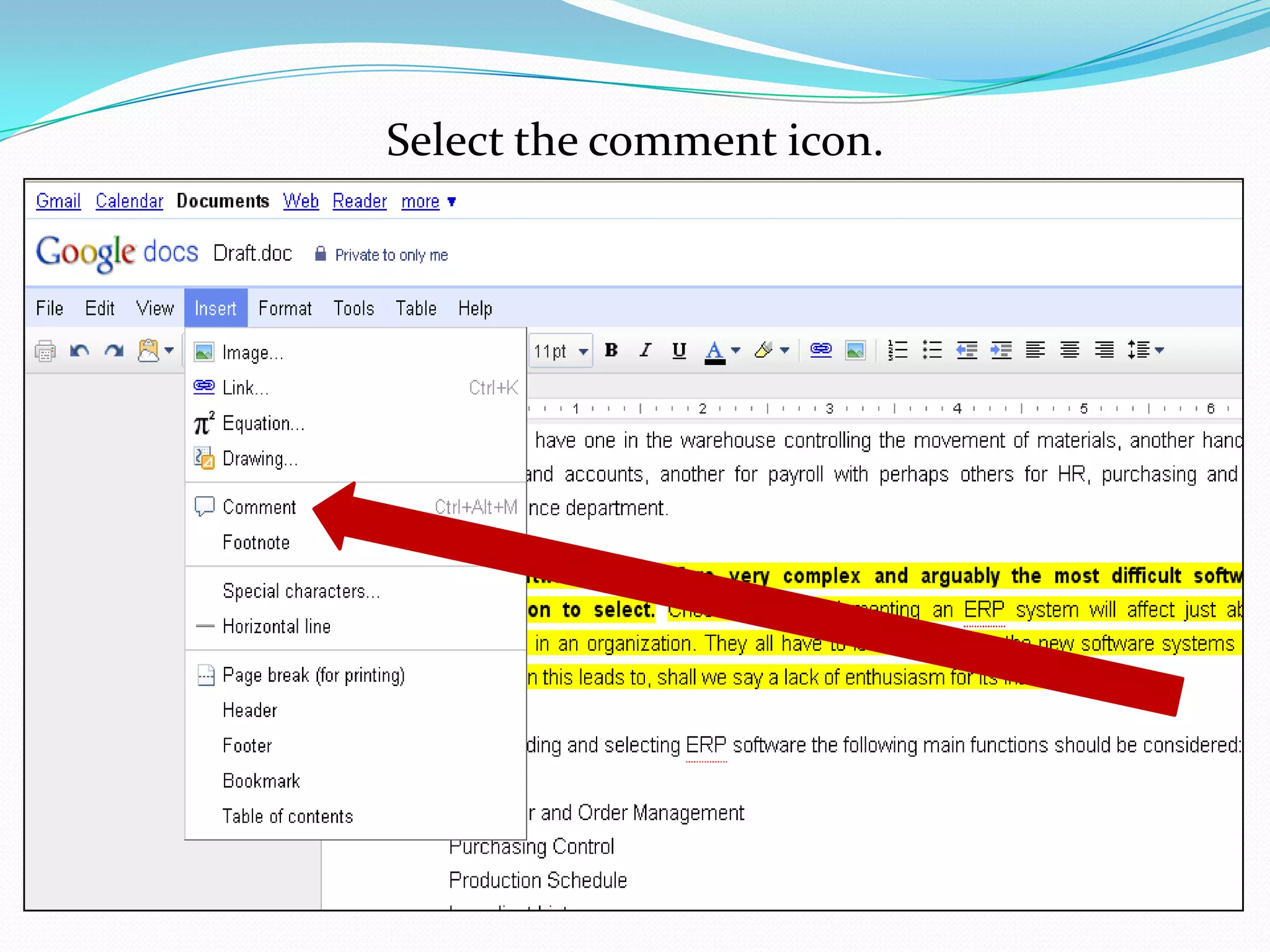Viewport: 1270px width, 952px height.
Task: Choose Drawing... from Insert menu
Action: pyautogui.click(x=355, y=459)
